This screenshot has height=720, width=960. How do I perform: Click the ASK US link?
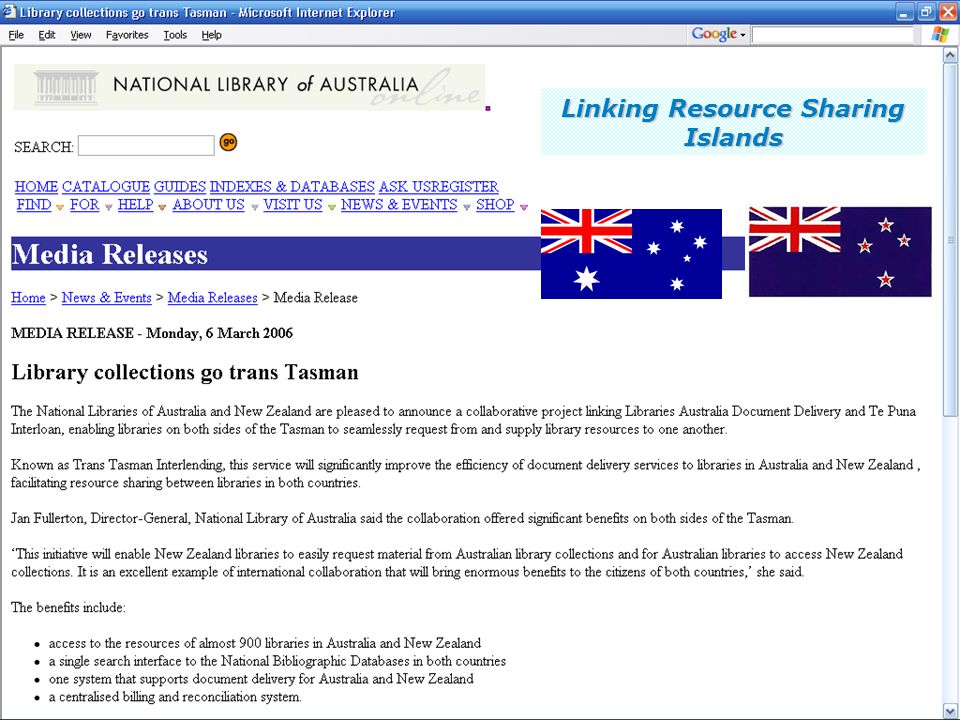[405, 186]
